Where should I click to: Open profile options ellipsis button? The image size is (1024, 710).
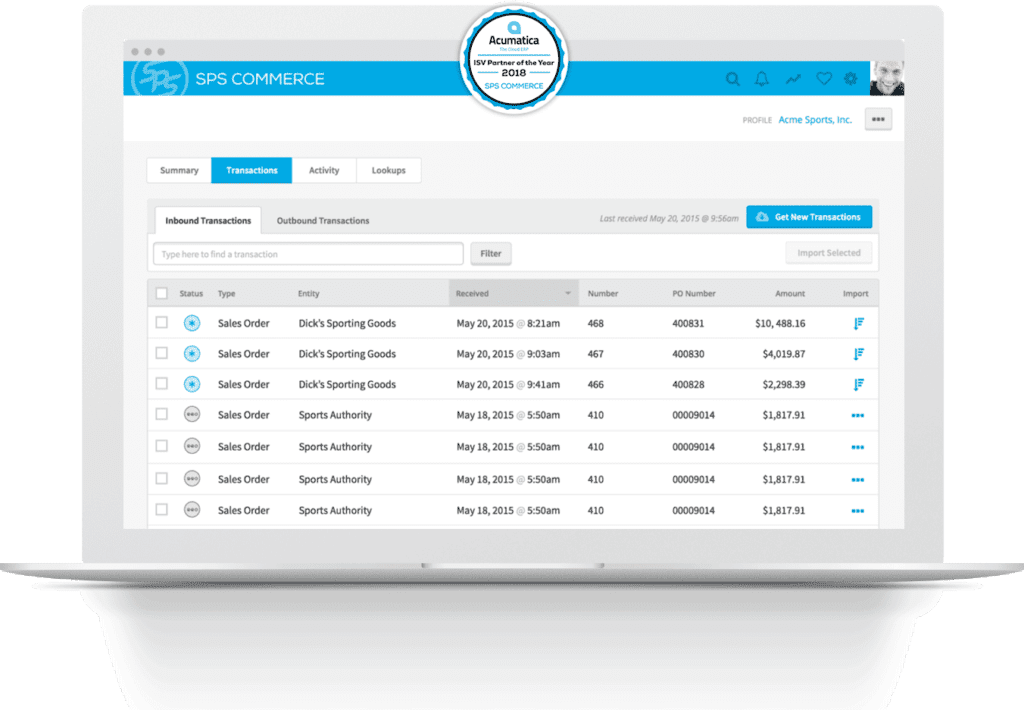click(x=878, y=120)
